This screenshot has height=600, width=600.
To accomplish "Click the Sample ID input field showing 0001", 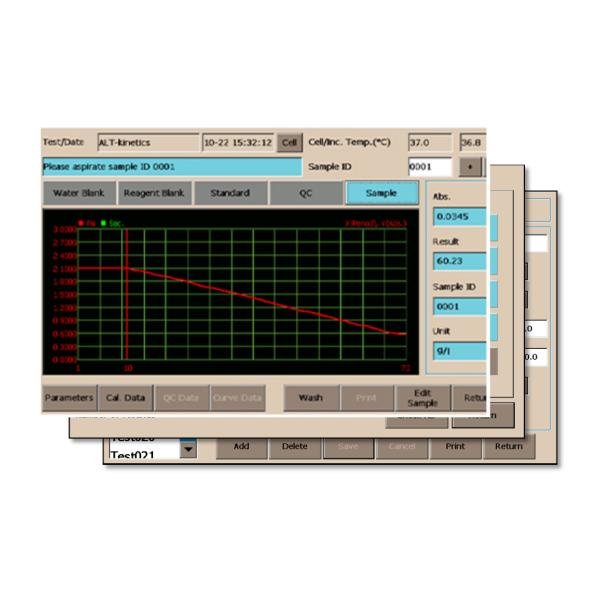I will 431,167.
